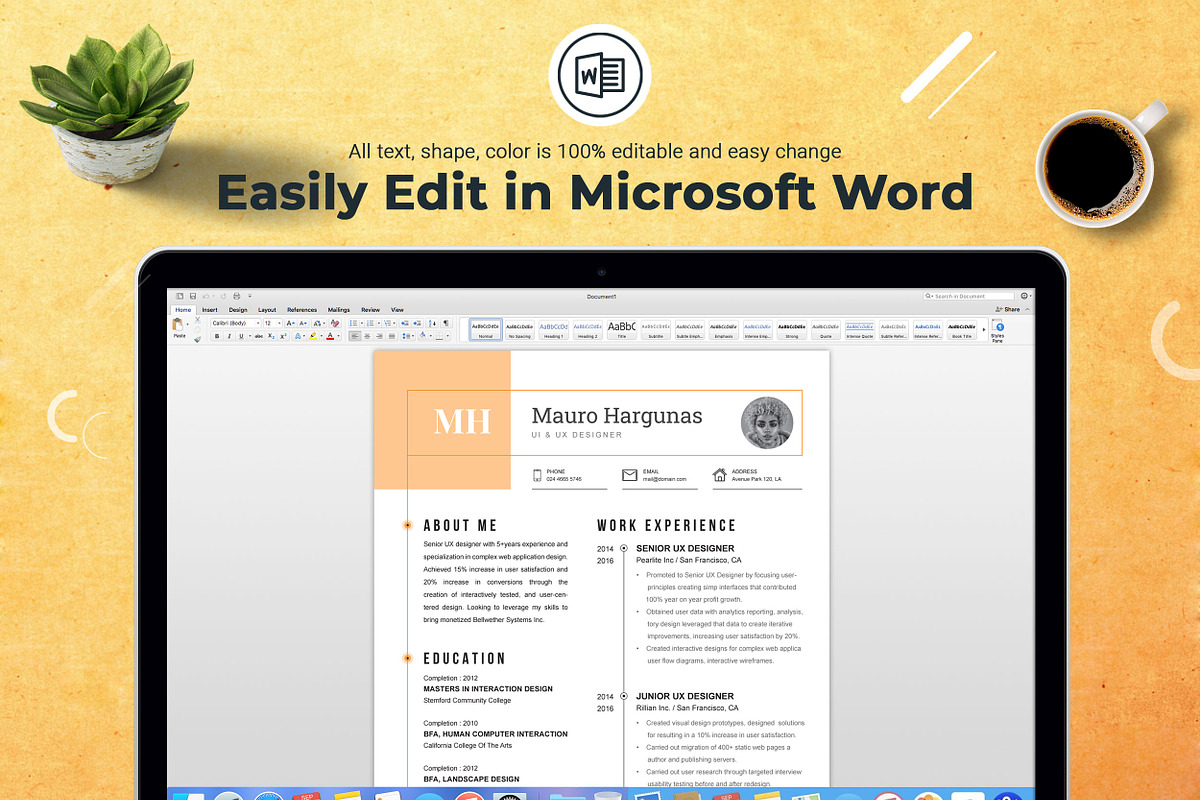Click the Save icon in title bar
Viewport: 1200px width, 800px height.
pyautogui.click(x=193, y=296)
